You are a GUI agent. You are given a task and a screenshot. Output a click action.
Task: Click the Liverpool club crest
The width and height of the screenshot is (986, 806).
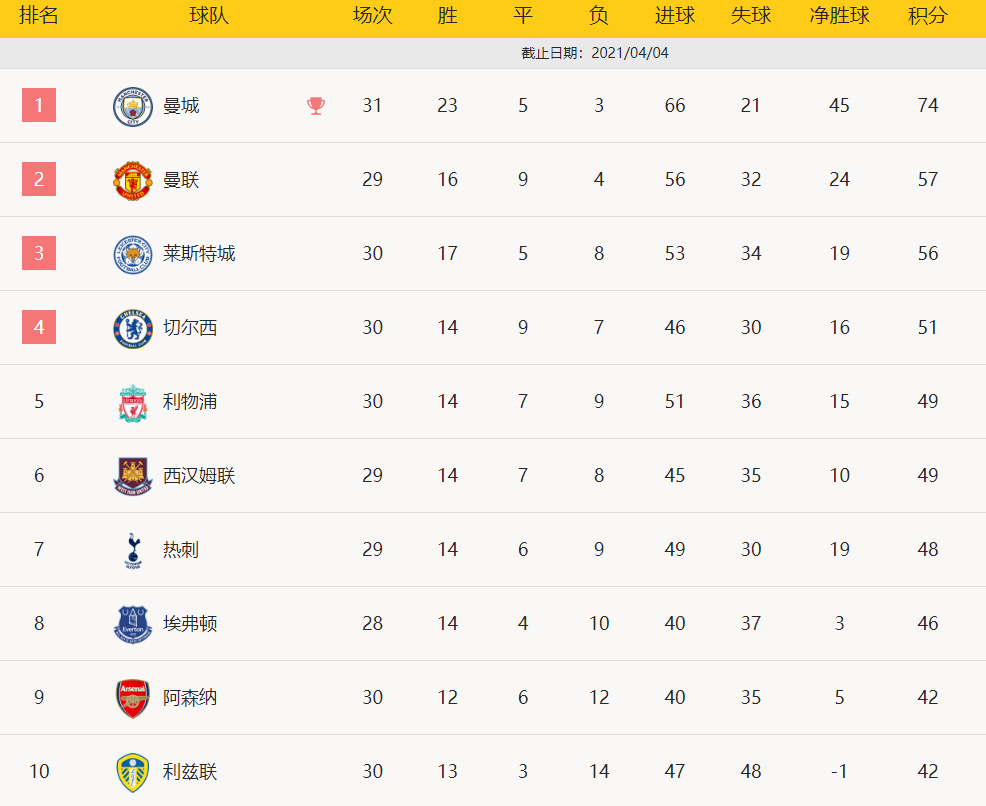[132, 402]
